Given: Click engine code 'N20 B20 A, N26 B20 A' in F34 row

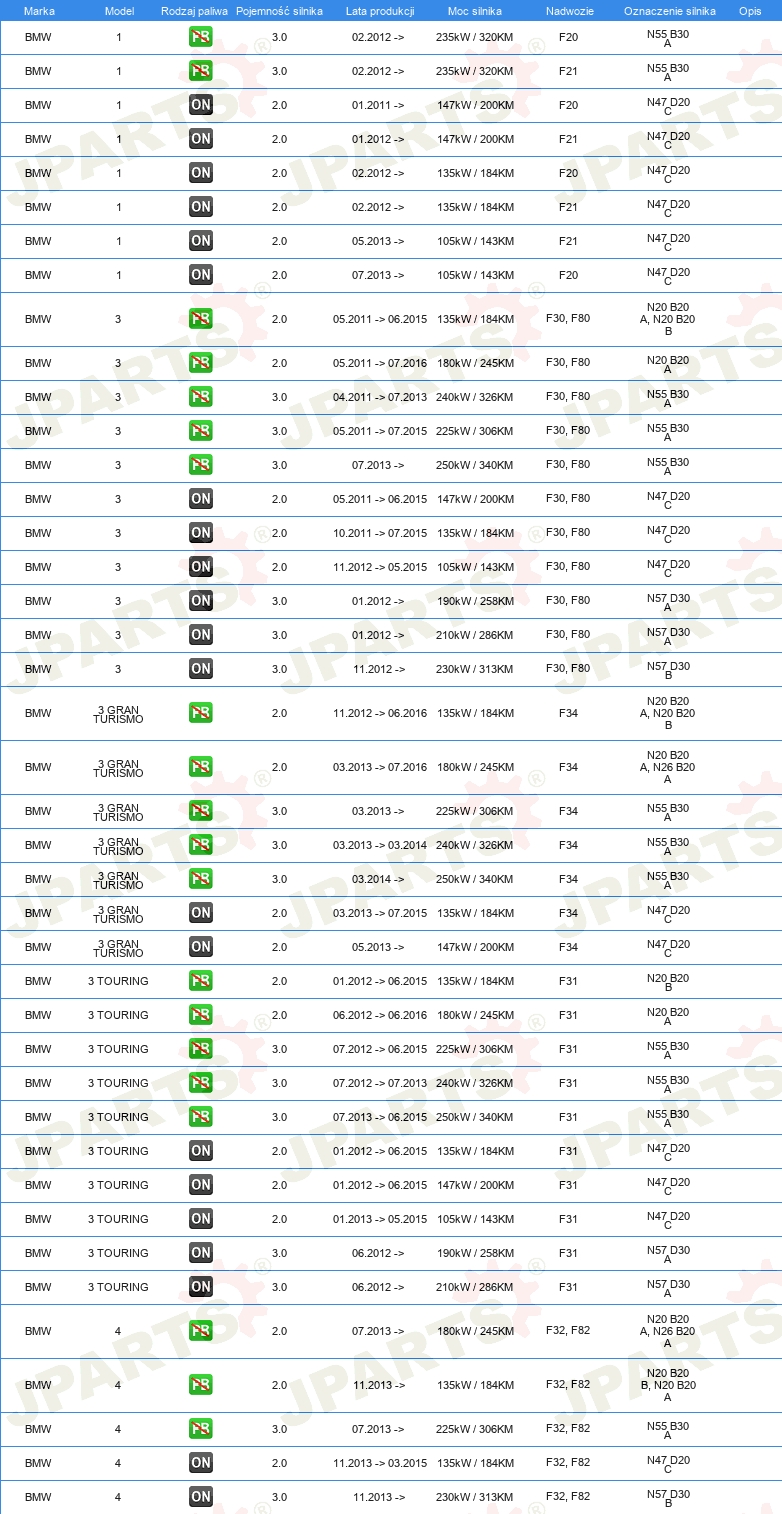Looking at the screenshot, I should (668, 767).
